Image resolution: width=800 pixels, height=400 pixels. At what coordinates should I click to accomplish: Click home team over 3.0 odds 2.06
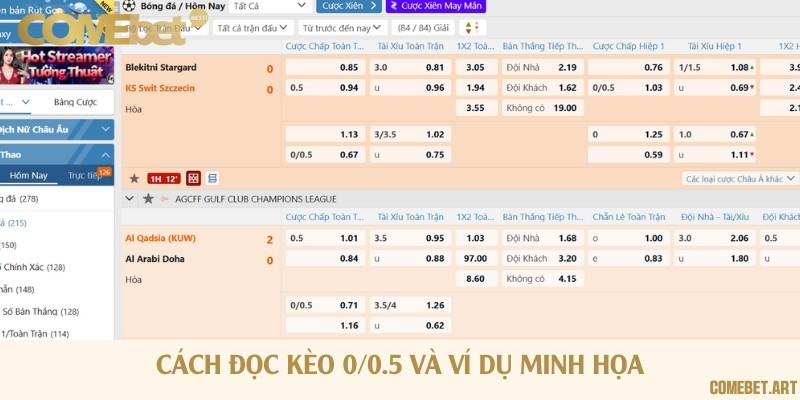[x=715, y=238]
